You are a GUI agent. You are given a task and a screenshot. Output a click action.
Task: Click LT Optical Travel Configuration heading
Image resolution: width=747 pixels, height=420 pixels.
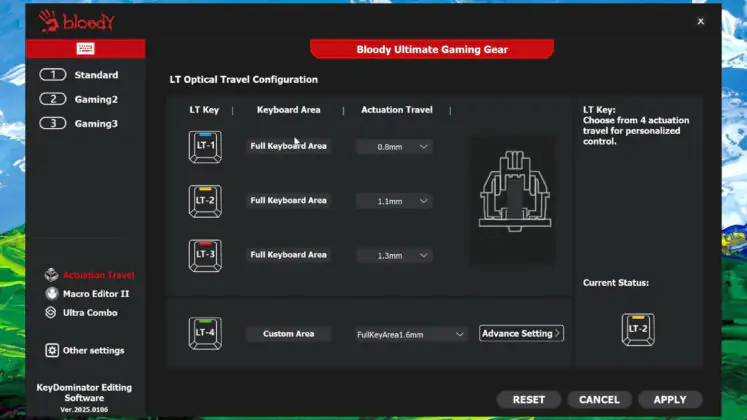(x=243, y=80)
